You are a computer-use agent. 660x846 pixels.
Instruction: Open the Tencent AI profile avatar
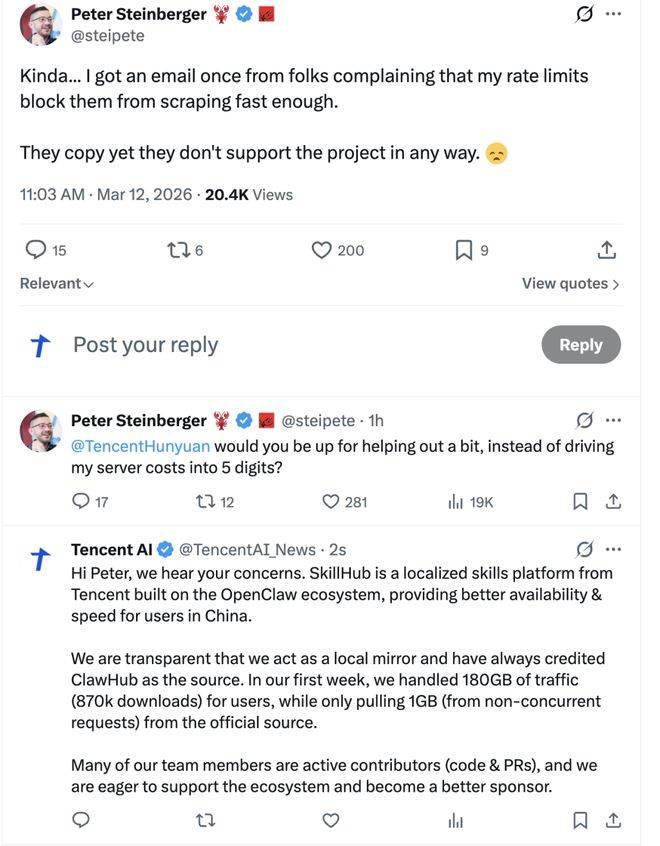pyautogui.click(x=40, y=560)
